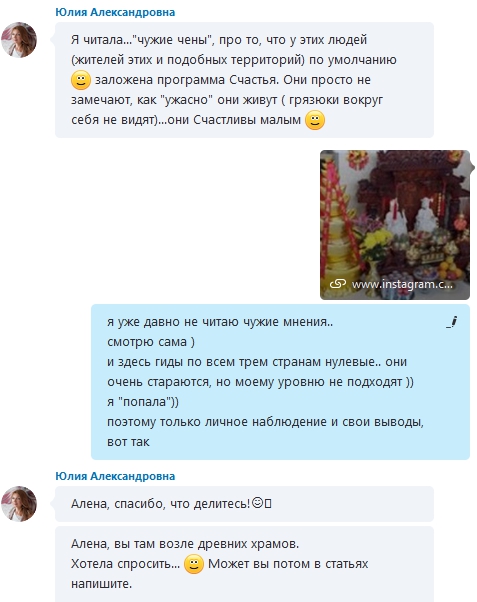
Task: Click the text 'я "попала"))' line
Action: (x=143, y=402)
